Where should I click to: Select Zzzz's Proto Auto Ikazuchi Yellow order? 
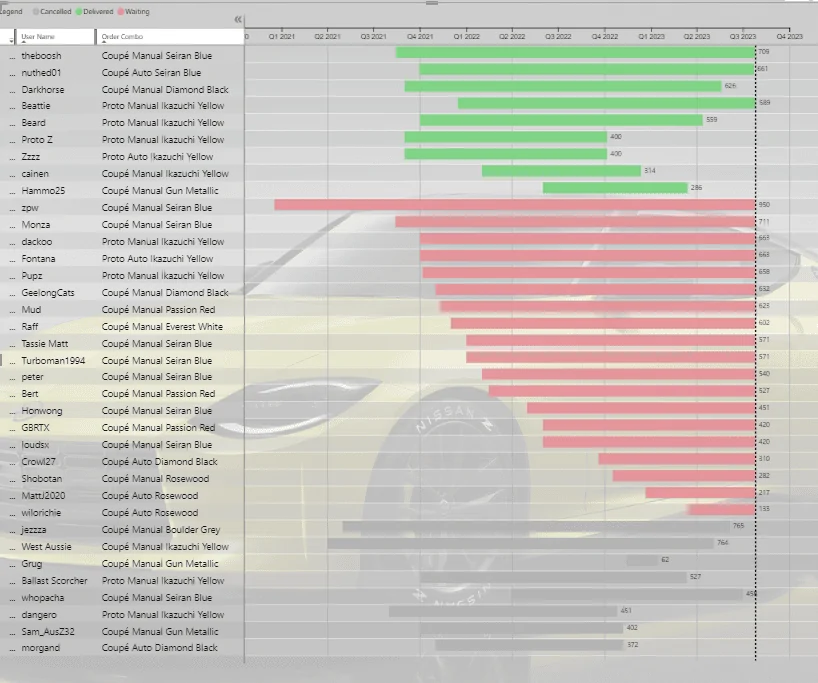157,157
